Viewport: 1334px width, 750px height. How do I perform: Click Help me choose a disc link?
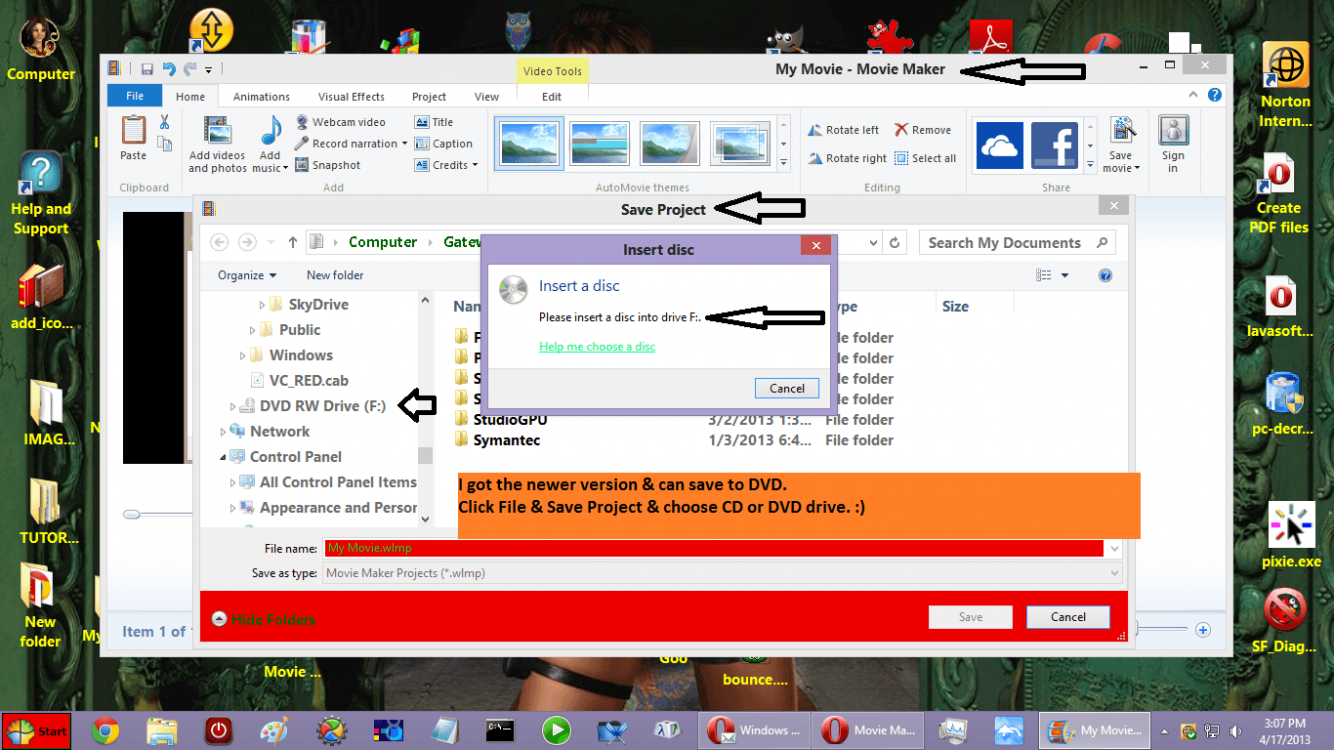click(x=597, y=347)
